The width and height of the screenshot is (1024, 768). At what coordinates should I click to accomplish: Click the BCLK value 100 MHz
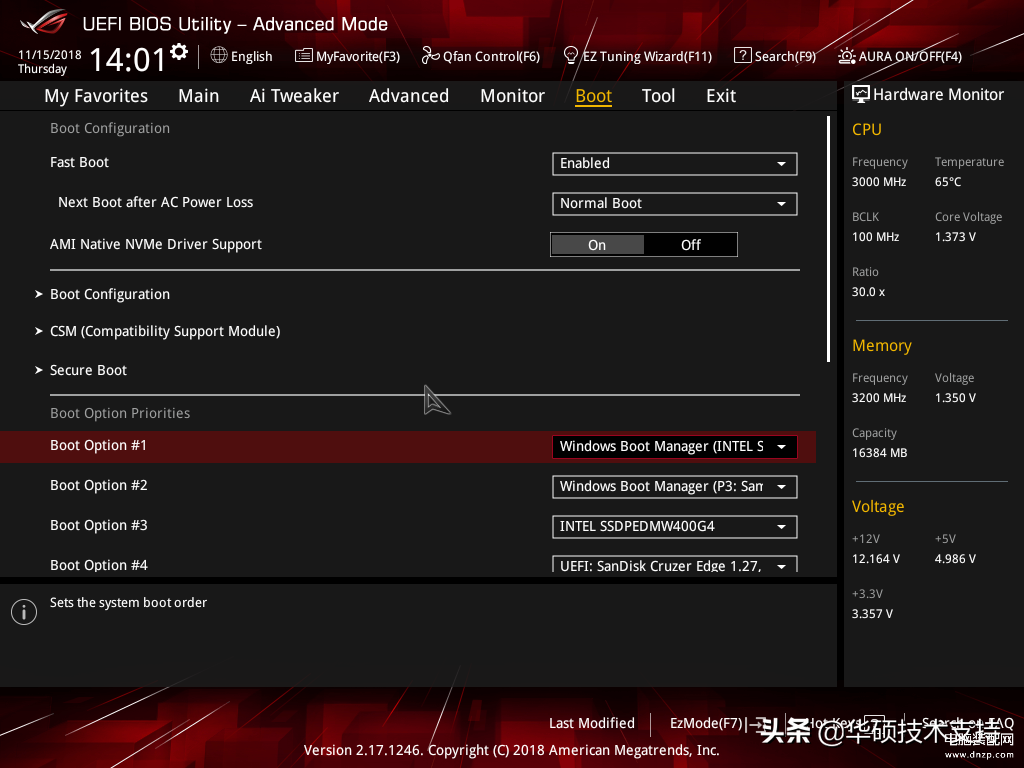click(x=876, y=237)
